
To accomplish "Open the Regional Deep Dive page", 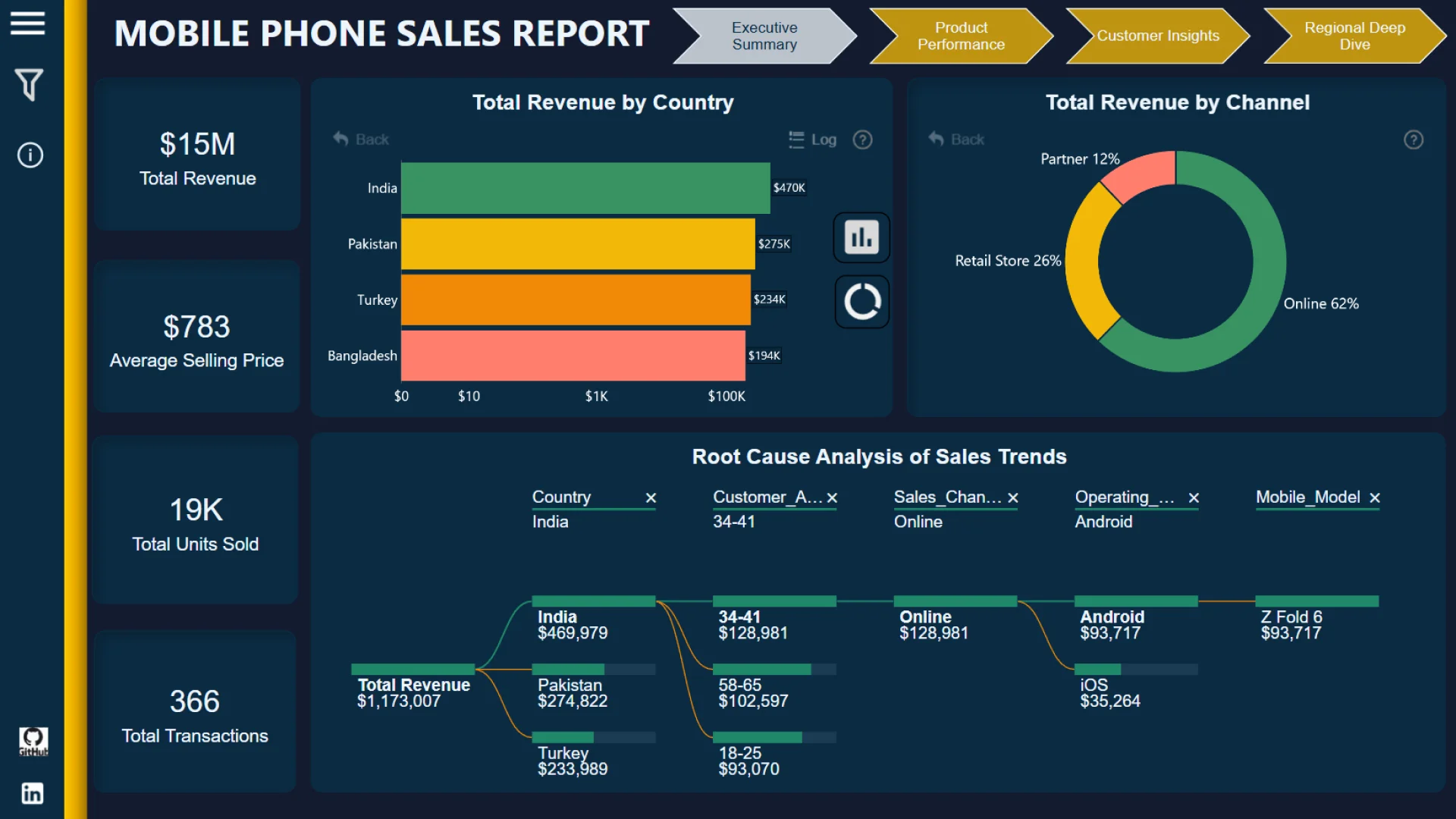I will [x=1354, y=36].
